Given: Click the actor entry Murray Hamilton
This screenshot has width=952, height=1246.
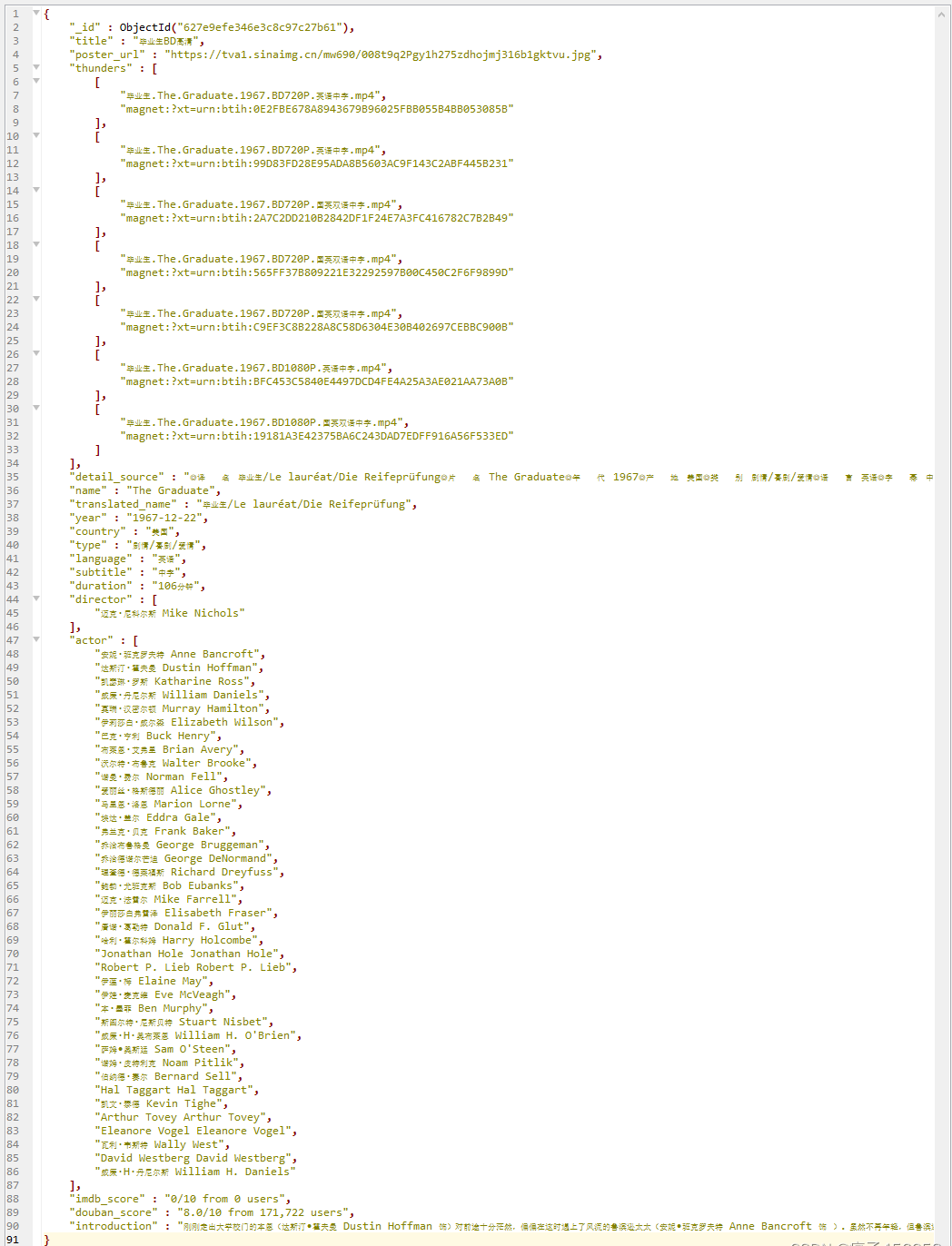Looking at the screenshot, I should click(x=180, y=708).
